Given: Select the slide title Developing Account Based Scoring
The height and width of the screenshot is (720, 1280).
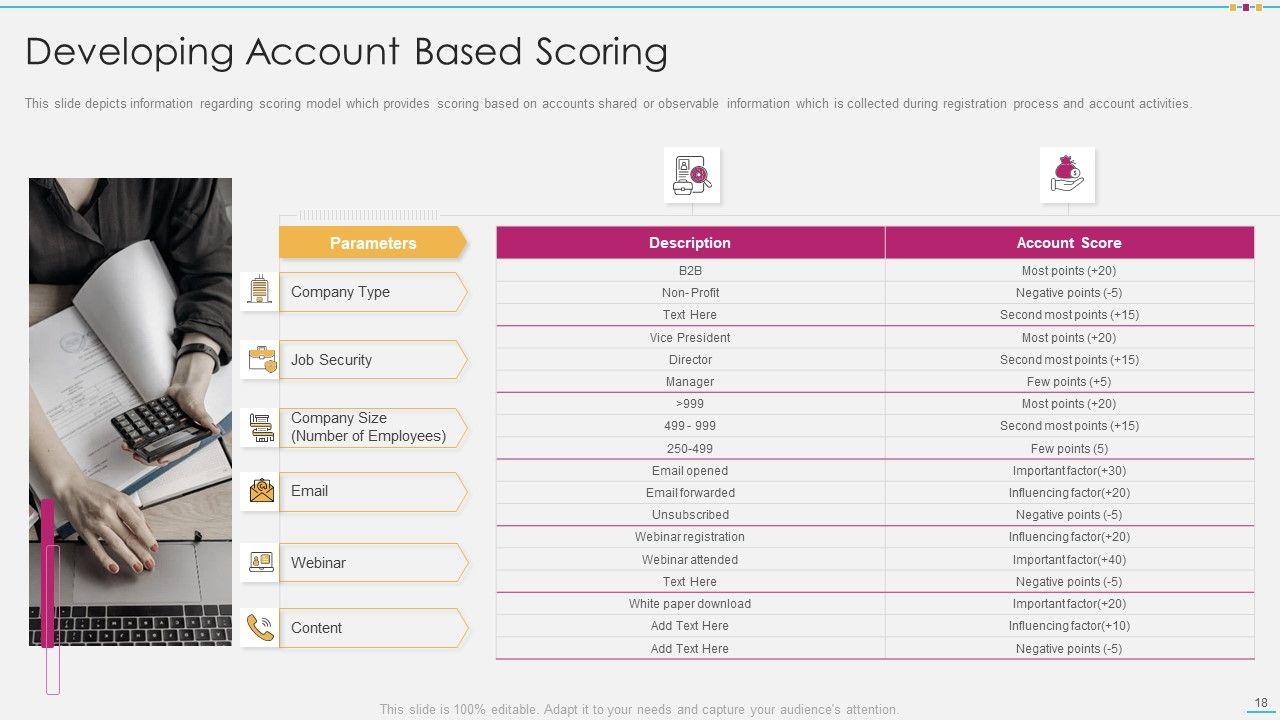Looking at the screenshot, I should click(346, 52).
